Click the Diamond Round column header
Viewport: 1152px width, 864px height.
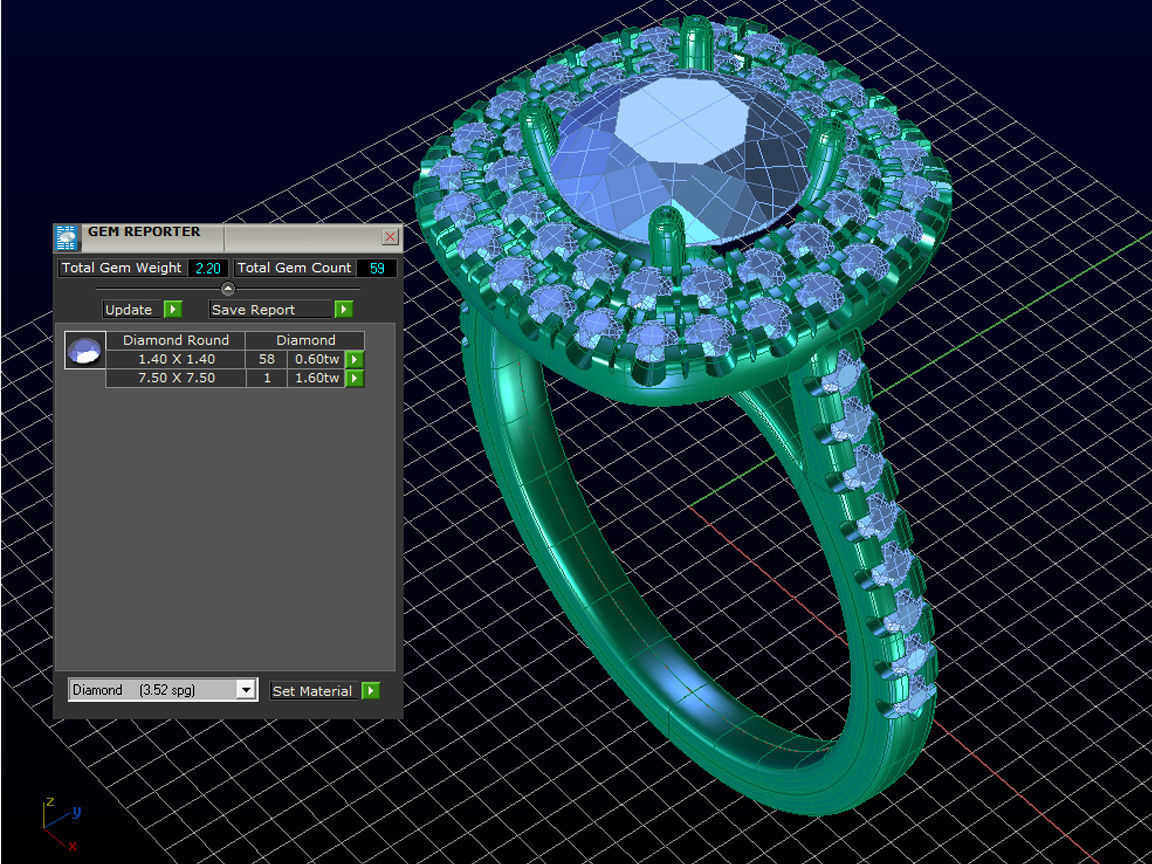point(176,340)
